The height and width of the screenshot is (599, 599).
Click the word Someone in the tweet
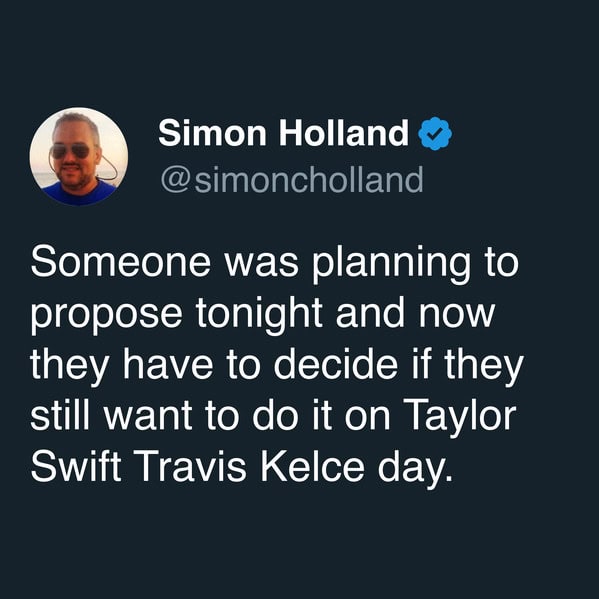(120, 262)
